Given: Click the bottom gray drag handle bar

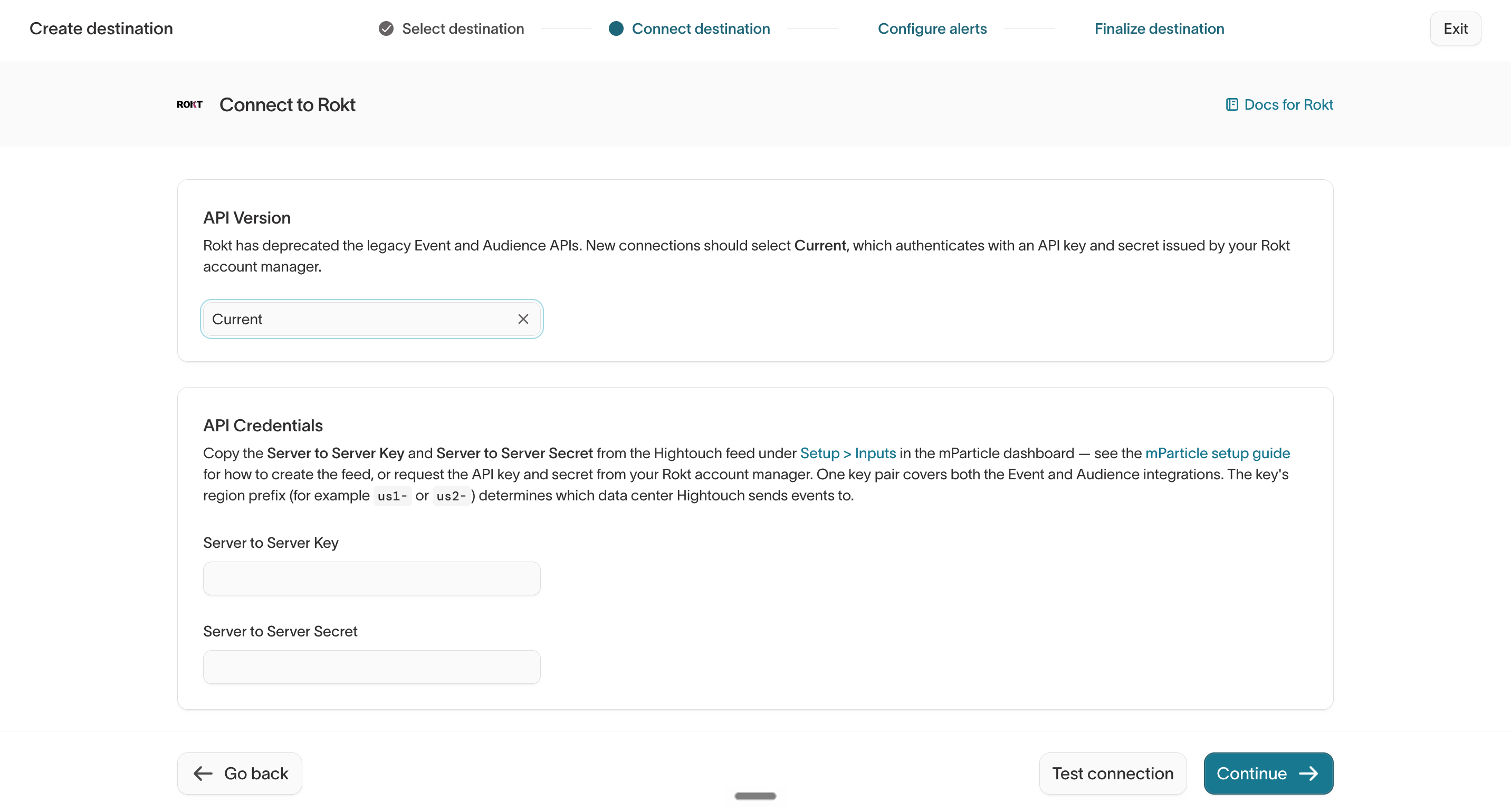Looking at the screenshot, I should [x=755, y=796].
